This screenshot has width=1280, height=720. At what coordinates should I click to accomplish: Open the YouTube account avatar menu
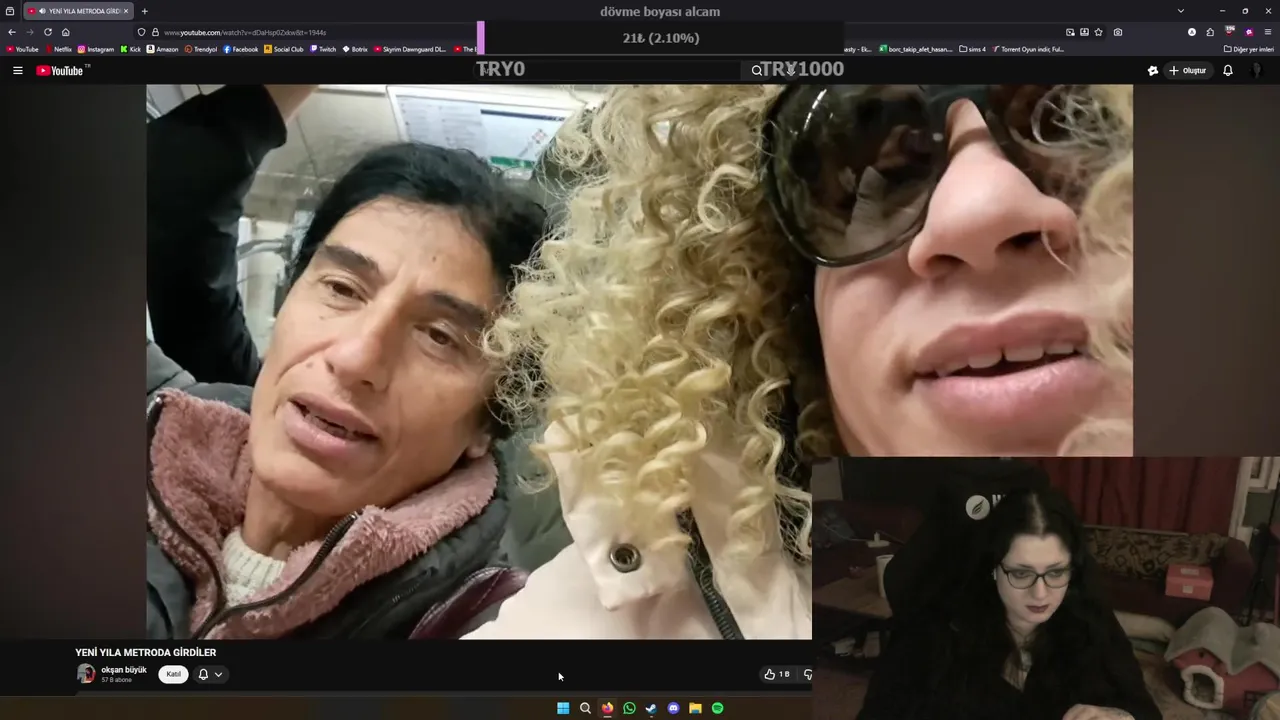1257,70
